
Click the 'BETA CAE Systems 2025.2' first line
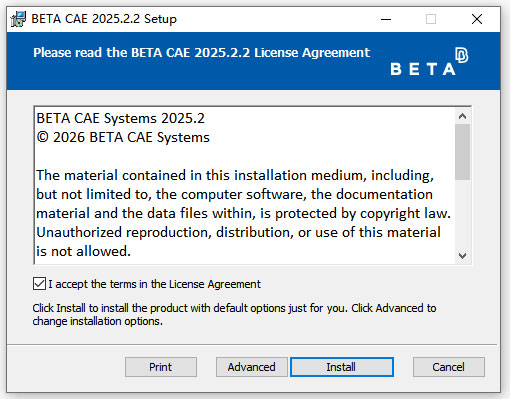[120, 118]
